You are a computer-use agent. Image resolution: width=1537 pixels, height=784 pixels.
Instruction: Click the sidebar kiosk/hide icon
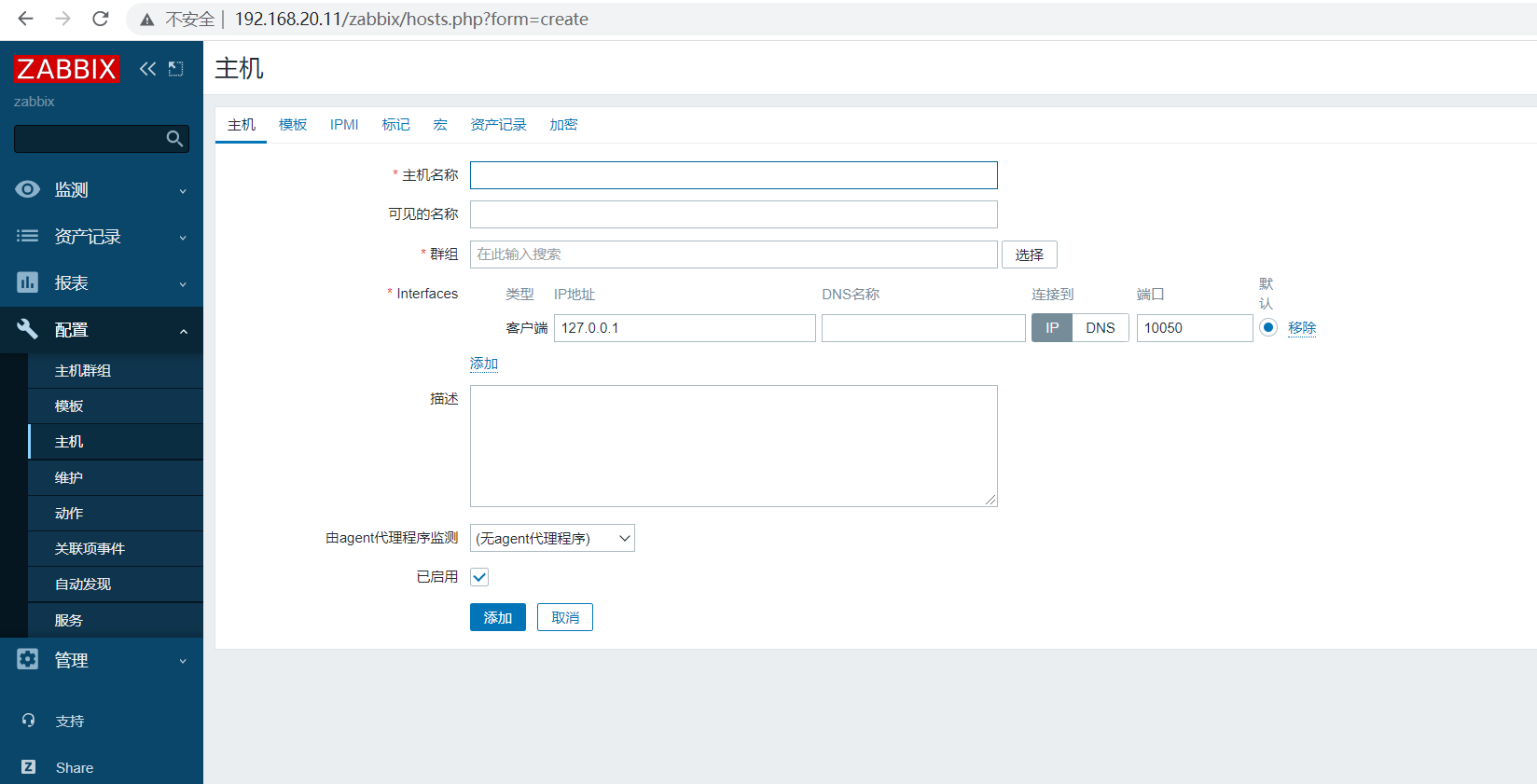(x=175, y=68)
